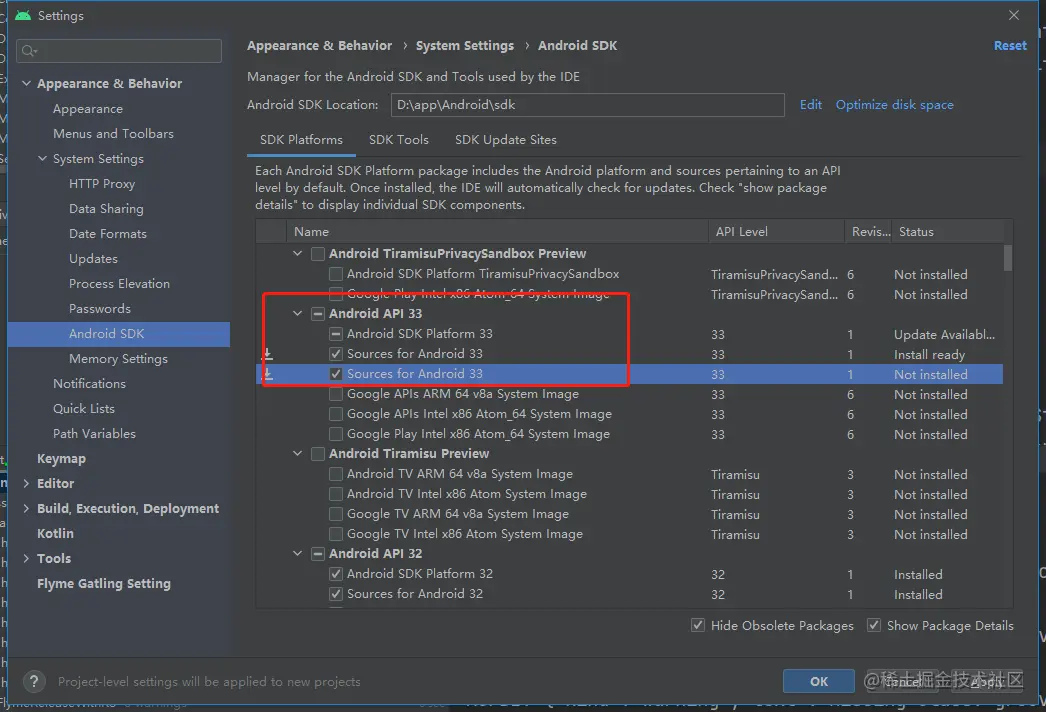Click Edit next to SDK location
The image size is (1046, 712).
pos(811,105)
